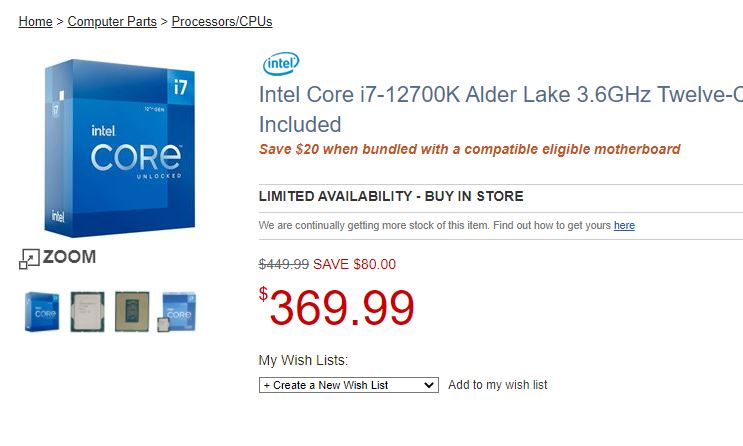Click the large Intel Core i7 product image
The width and height of the screenshot is (743, 446).
tap(120, 145)
